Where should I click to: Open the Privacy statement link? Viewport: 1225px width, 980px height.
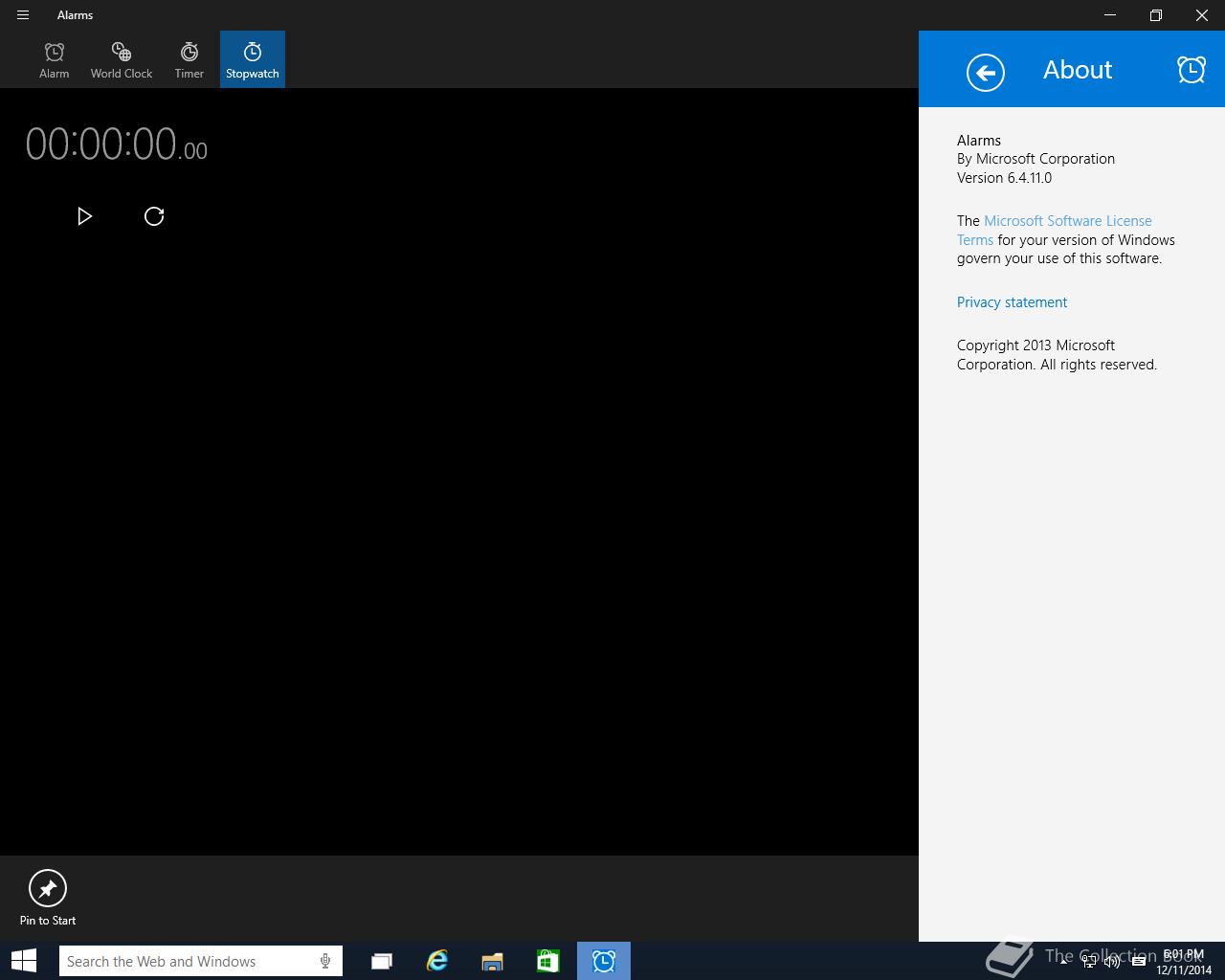tap(1012, 302)
